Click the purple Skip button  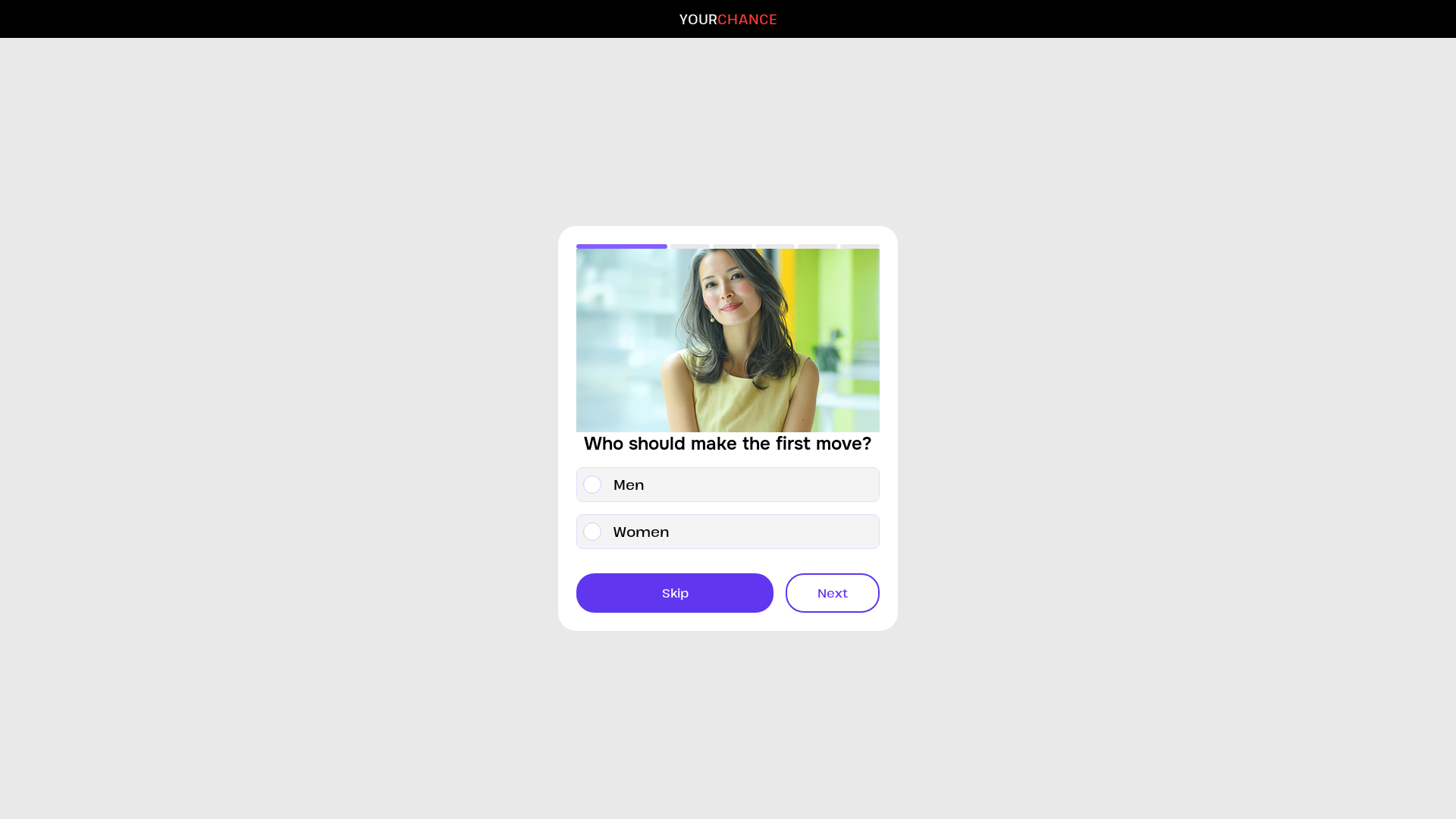point(675,593)
